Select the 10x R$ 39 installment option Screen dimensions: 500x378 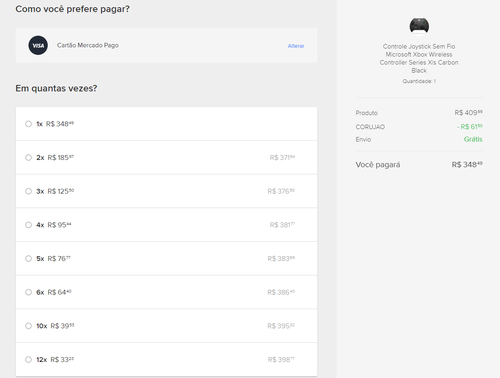point(28,326)
